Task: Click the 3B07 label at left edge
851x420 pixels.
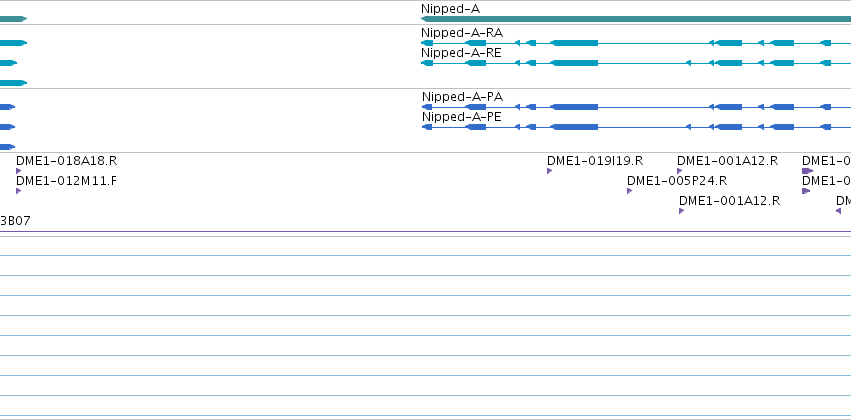Action: (x=15, y=221)
